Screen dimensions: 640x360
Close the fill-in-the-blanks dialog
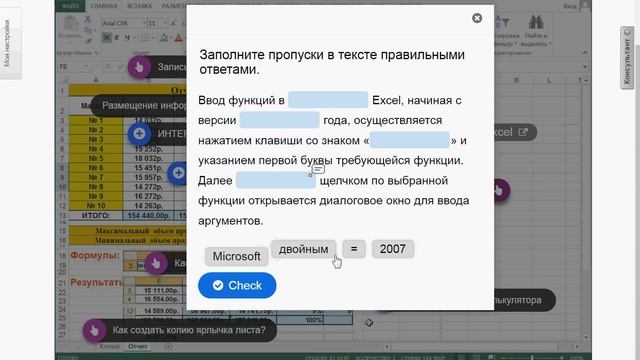(477, 18)
